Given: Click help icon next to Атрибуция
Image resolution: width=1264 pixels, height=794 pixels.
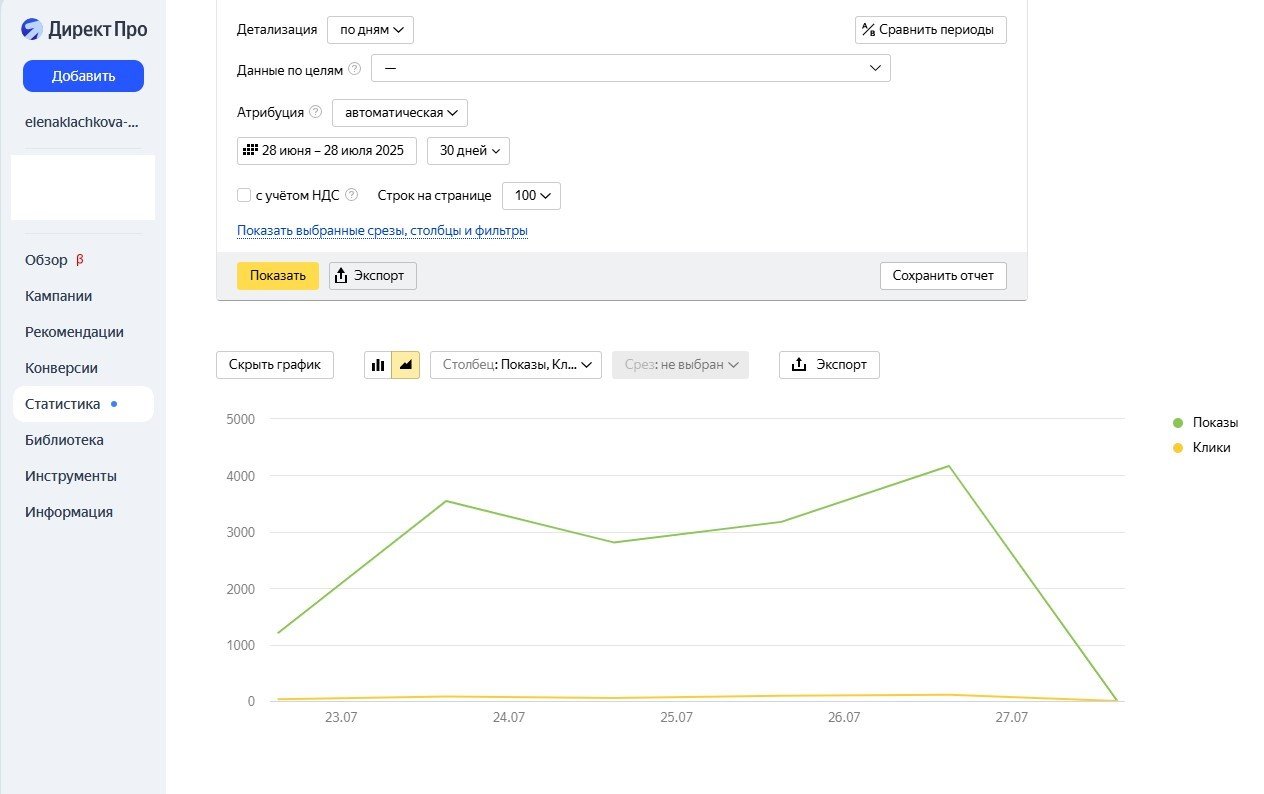Looking at the screenshot, I should point(315,112).
